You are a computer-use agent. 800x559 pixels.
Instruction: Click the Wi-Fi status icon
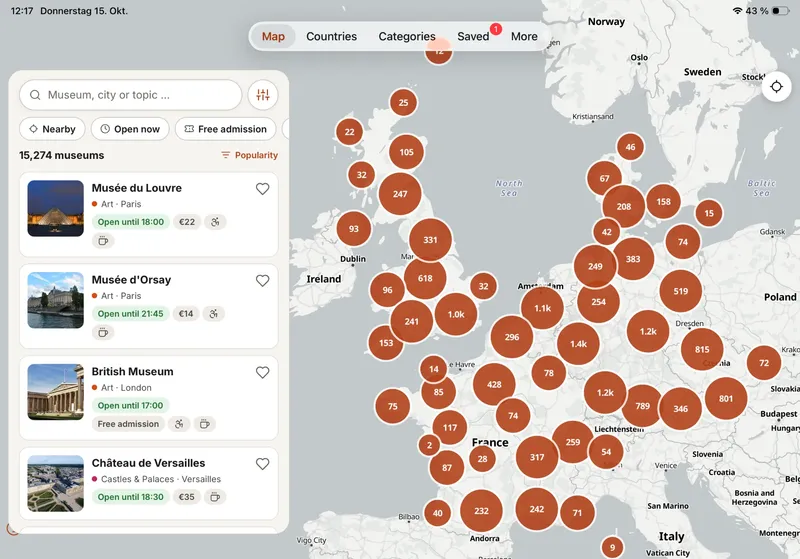tap(737, 11)
